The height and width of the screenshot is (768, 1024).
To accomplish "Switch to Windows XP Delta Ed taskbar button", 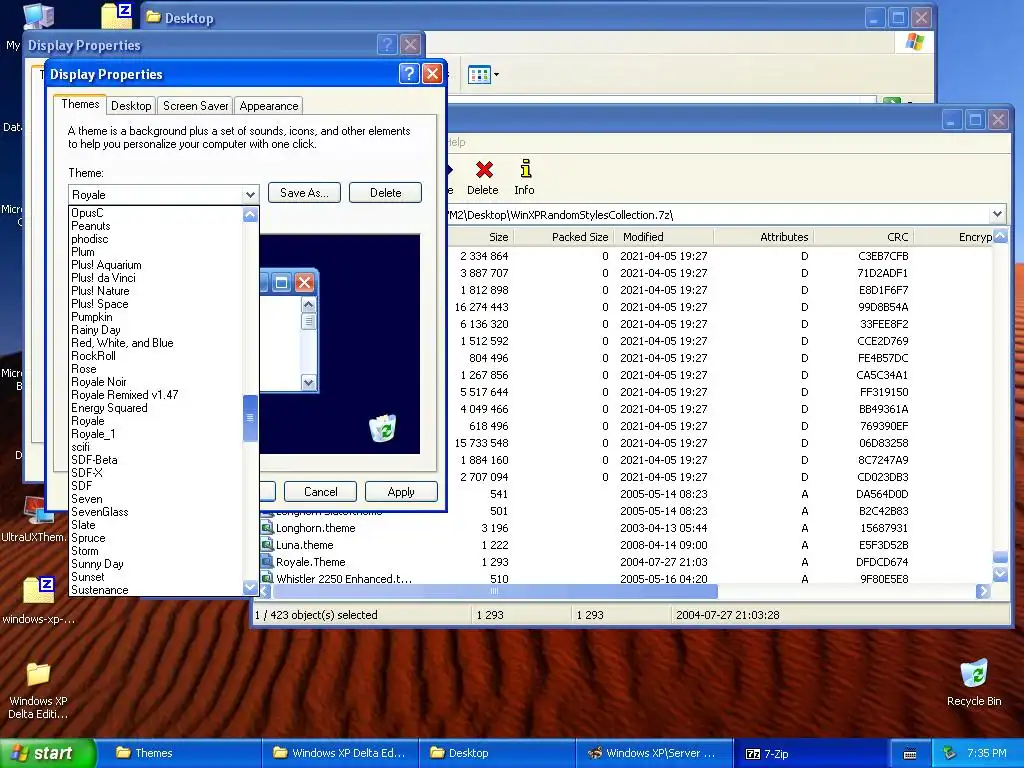I will [340, 753].
